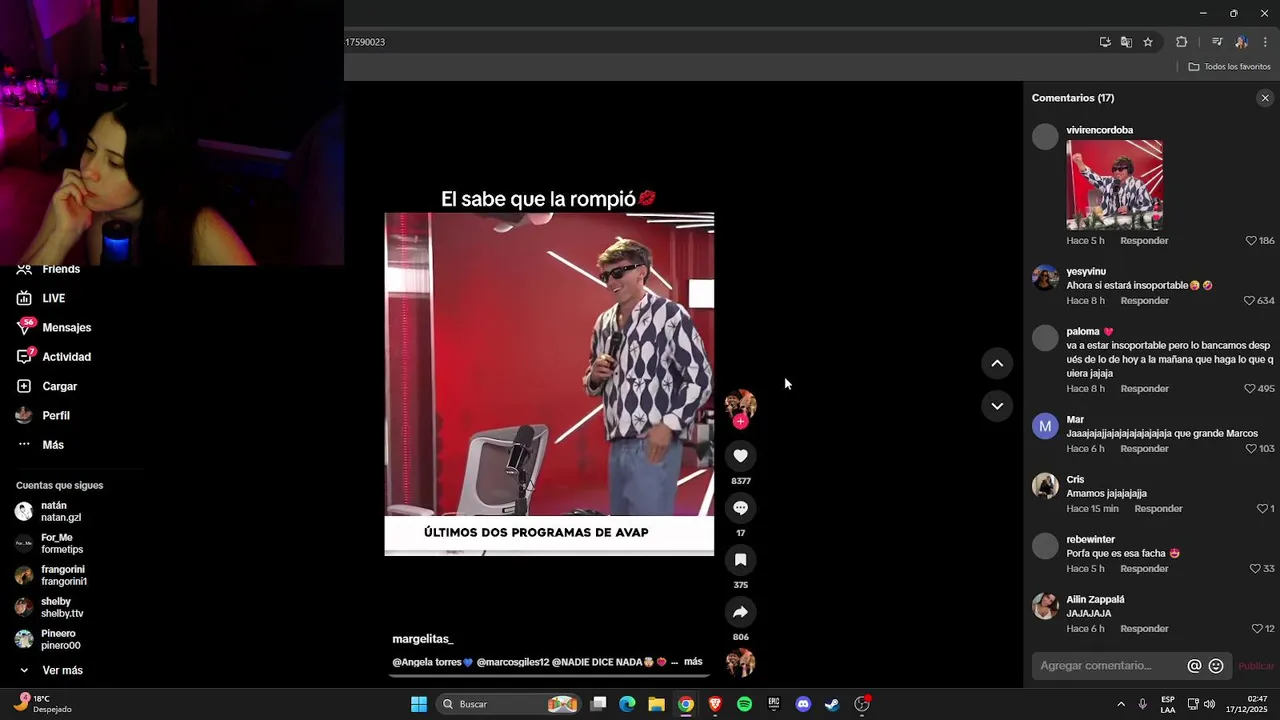Open the browser translate icon
The image size is (1280, 720).
(x=1126, y=42)
